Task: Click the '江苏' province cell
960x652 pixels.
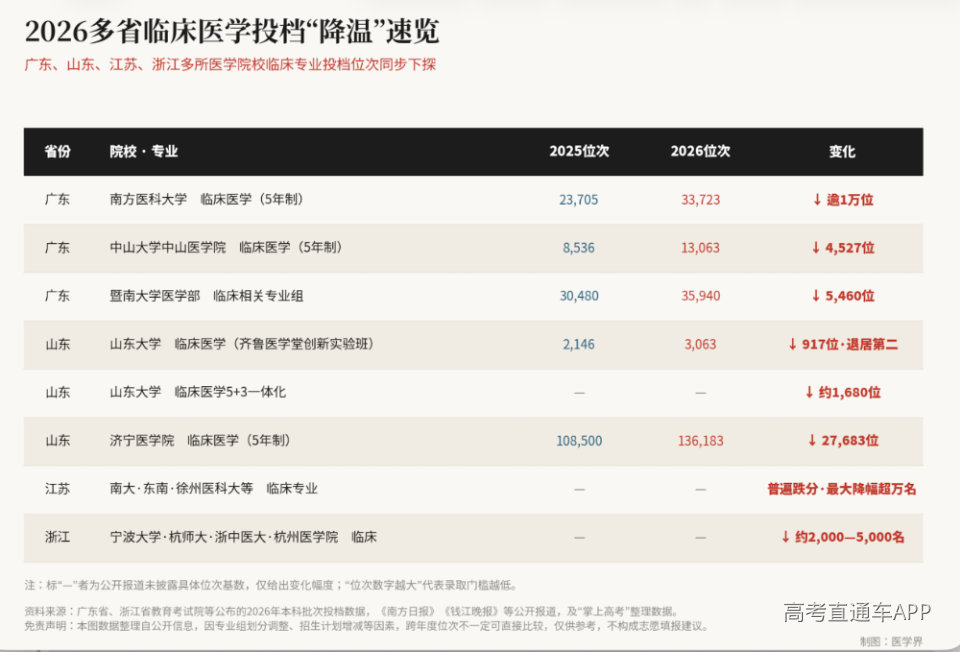Action: coord(58,489)
